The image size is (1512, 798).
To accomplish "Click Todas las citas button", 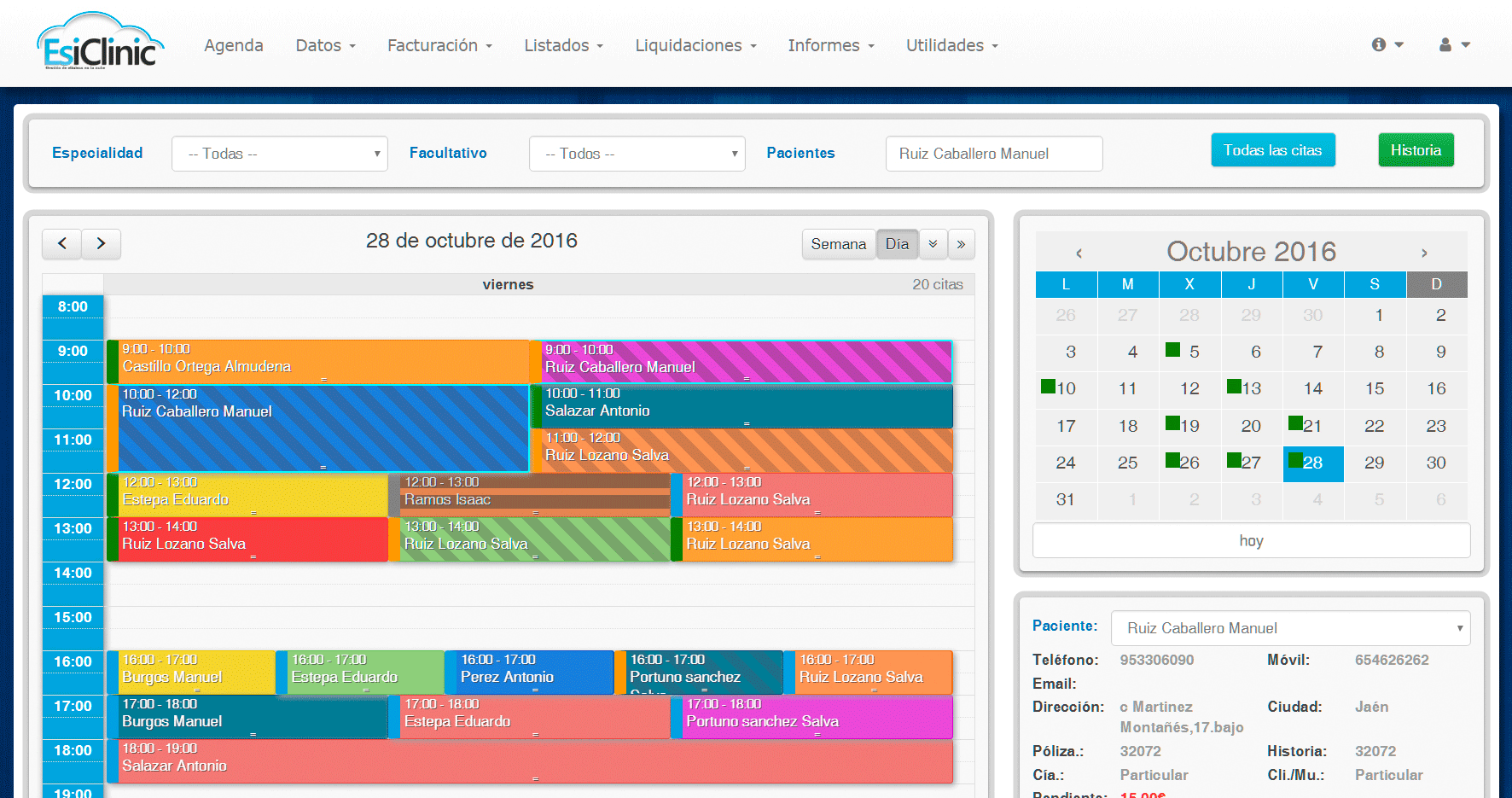I will (x=1273, y=150).
